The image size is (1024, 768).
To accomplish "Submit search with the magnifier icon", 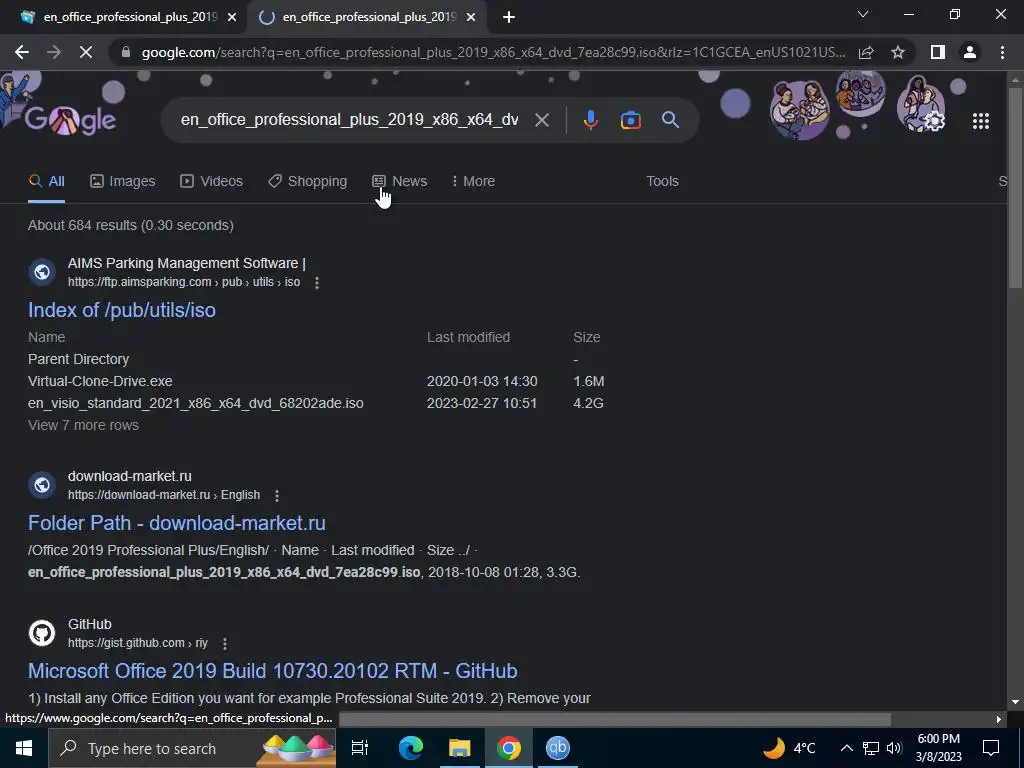I will 670,120.
